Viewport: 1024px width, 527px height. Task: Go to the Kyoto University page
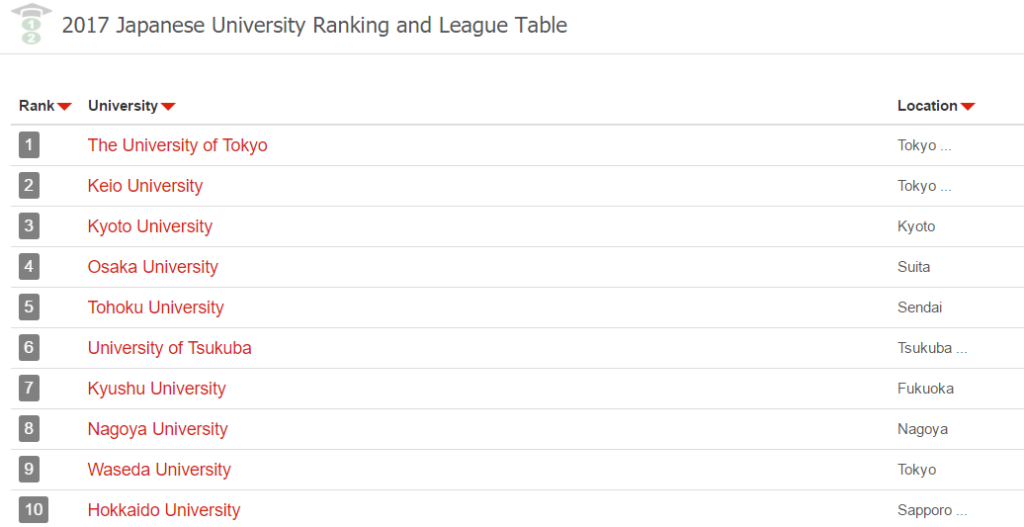150,226
